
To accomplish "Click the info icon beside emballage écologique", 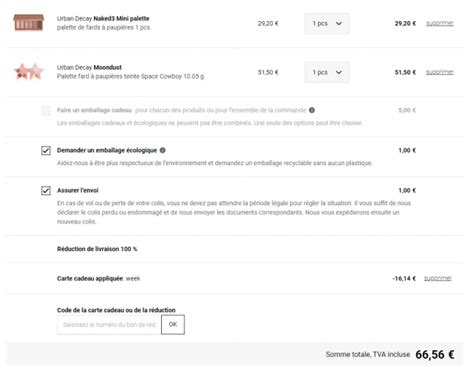I will tap(162, 150).
